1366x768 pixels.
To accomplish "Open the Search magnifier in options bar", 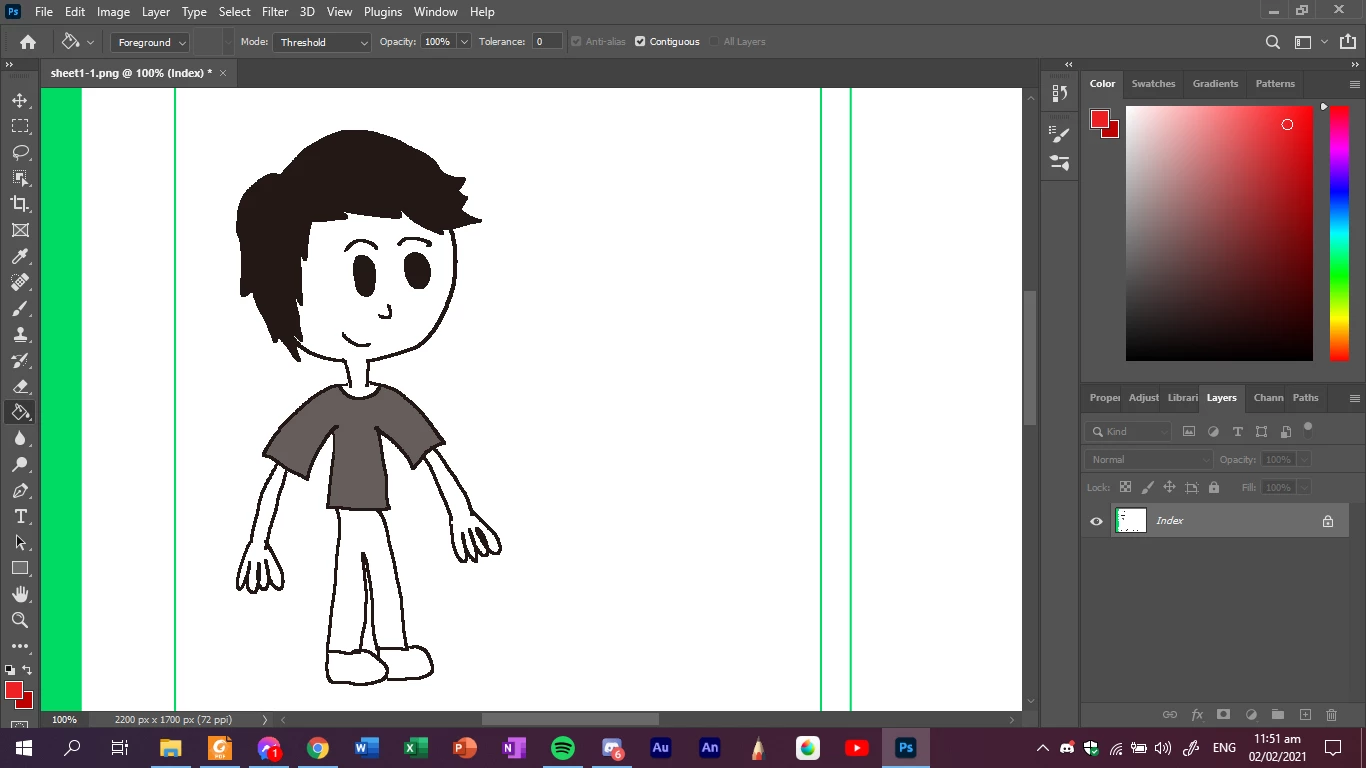I will (1272, 42).
